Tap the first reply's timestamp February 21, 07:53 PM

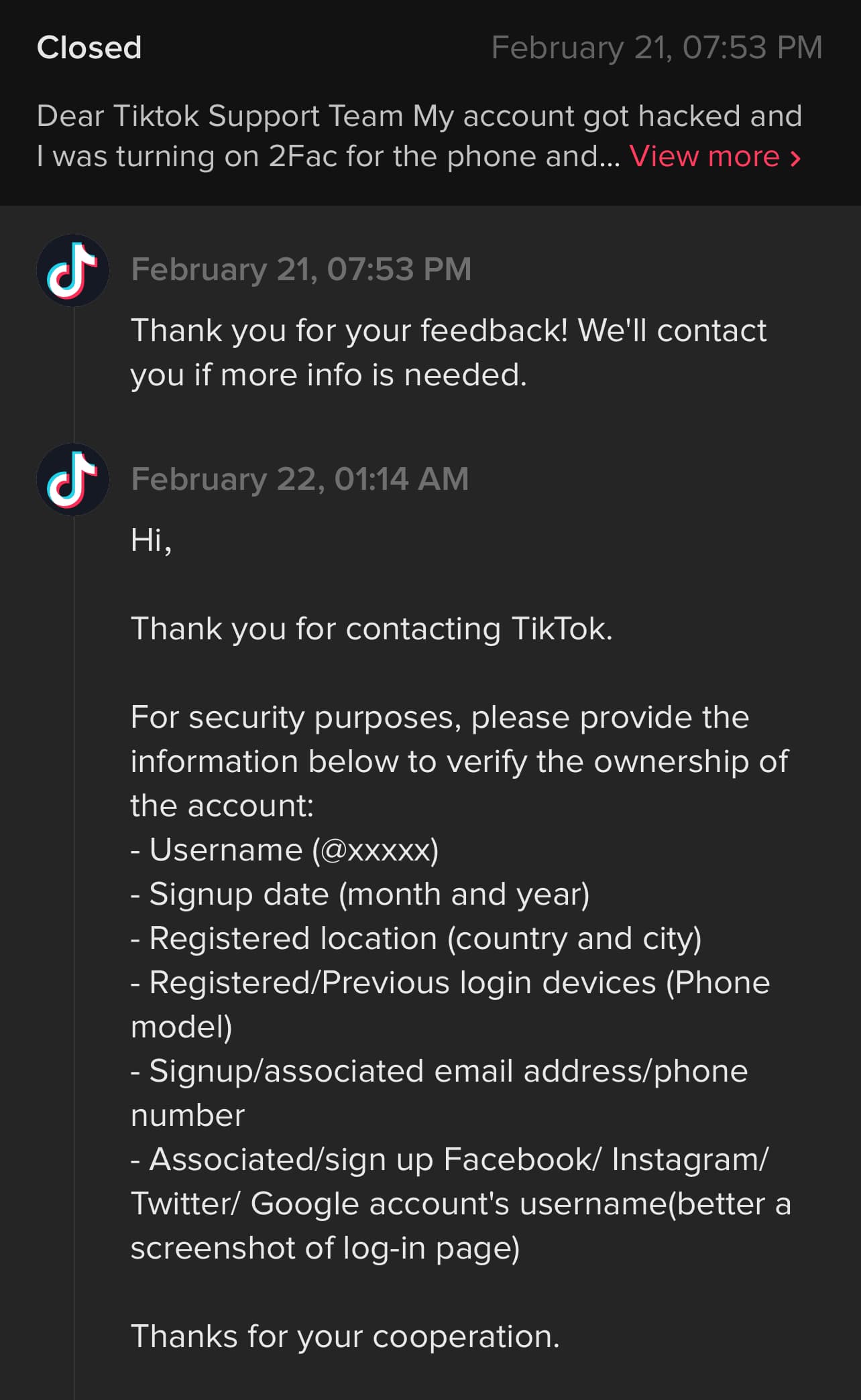point(301,269)
